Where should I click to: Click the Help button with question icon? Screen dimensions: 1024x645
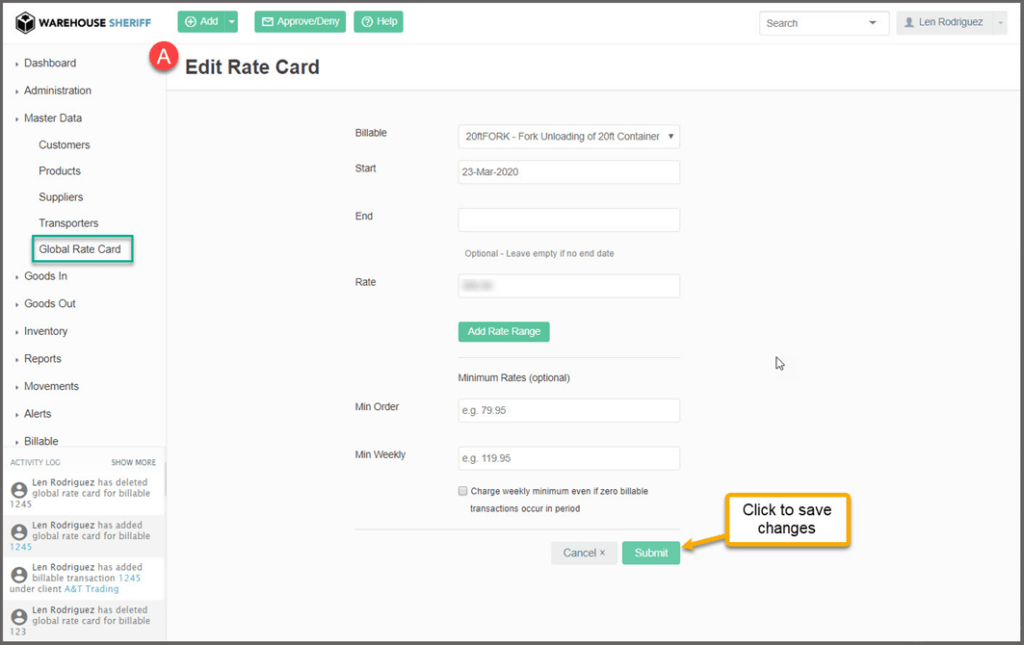click(378, 21)
